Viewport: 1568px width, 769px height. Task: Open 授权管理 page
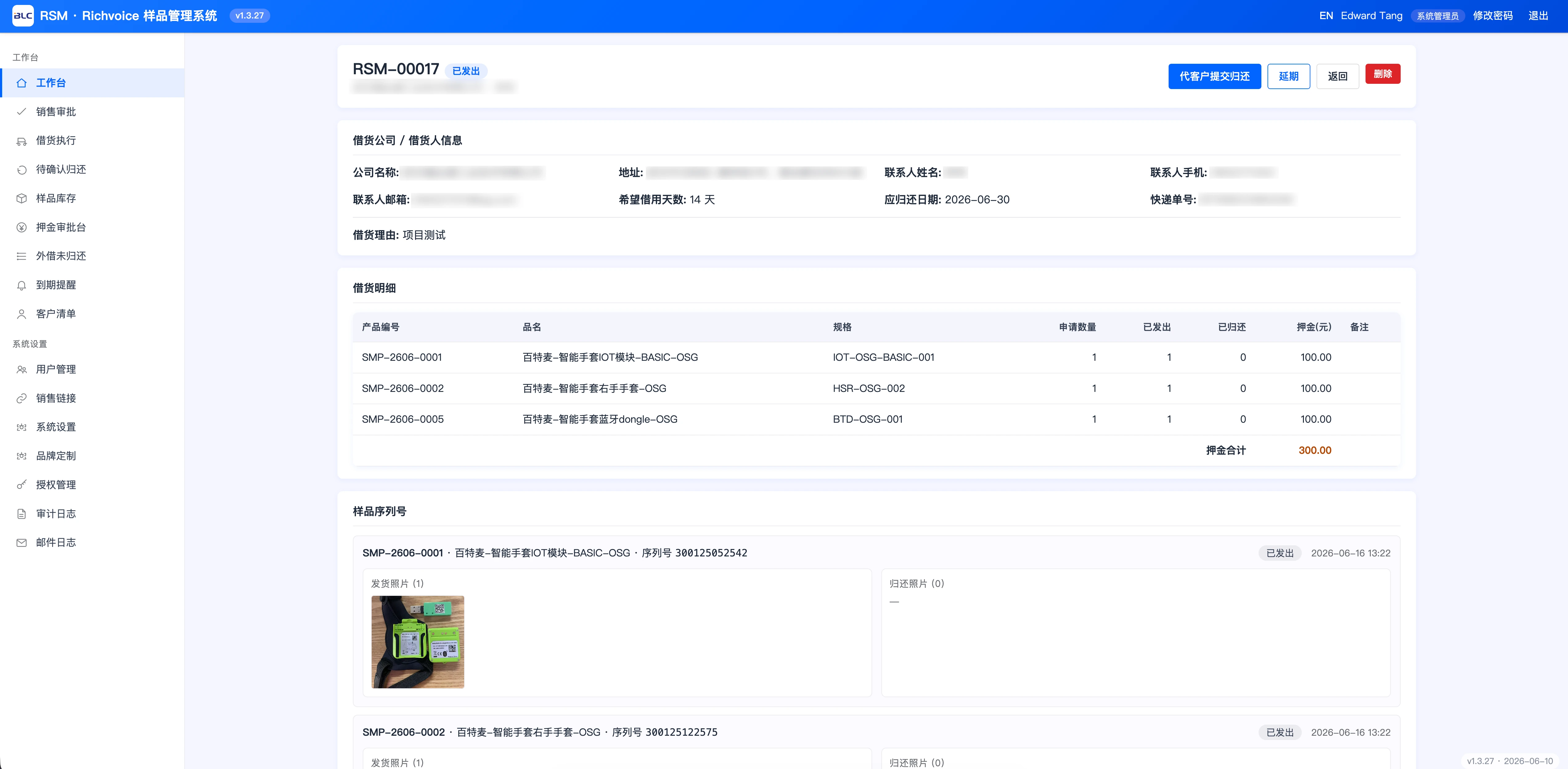pos(92,485)
